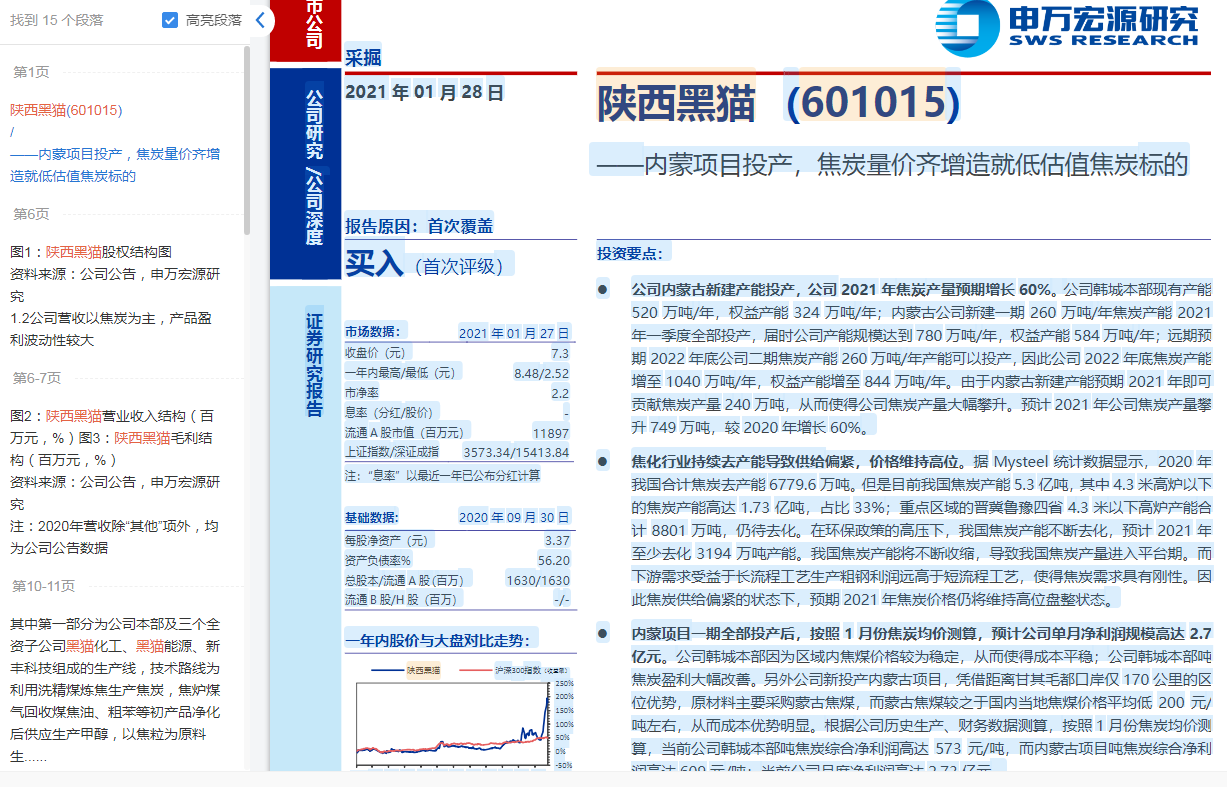The width and height of the screenshot is (1227, 787).
Task: Click paragraph 公司内蒙古新建产能投产
Action: point(921,358)
